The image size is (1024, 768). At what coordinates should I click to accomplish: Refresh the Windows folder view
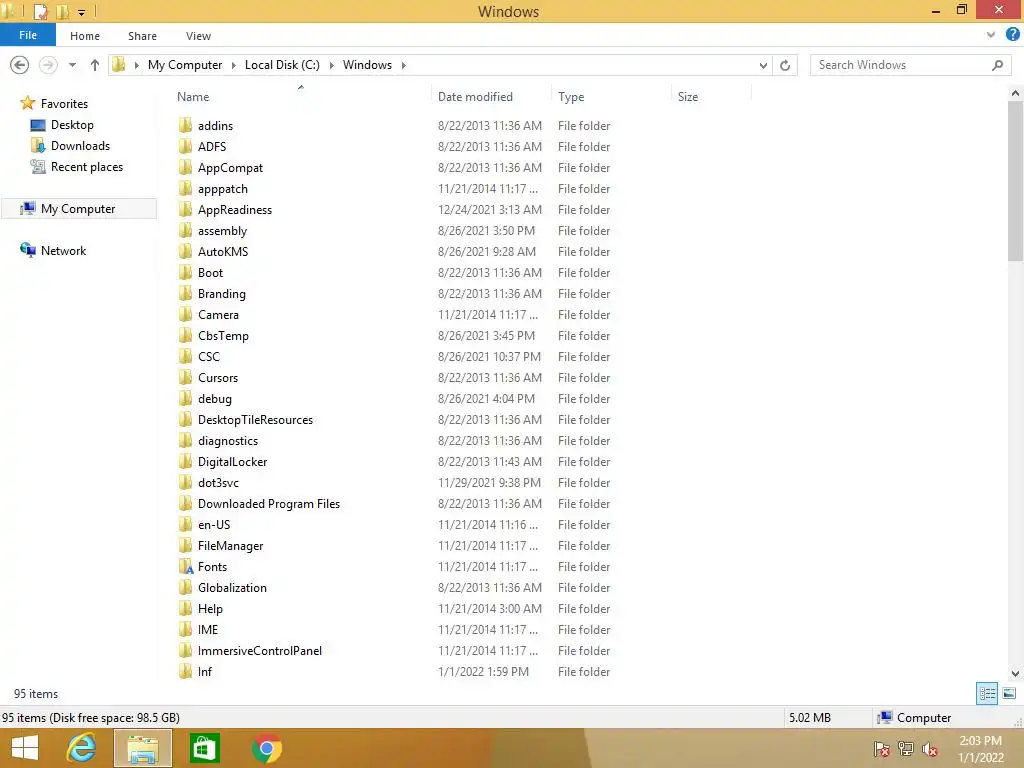tap(785, 65)
